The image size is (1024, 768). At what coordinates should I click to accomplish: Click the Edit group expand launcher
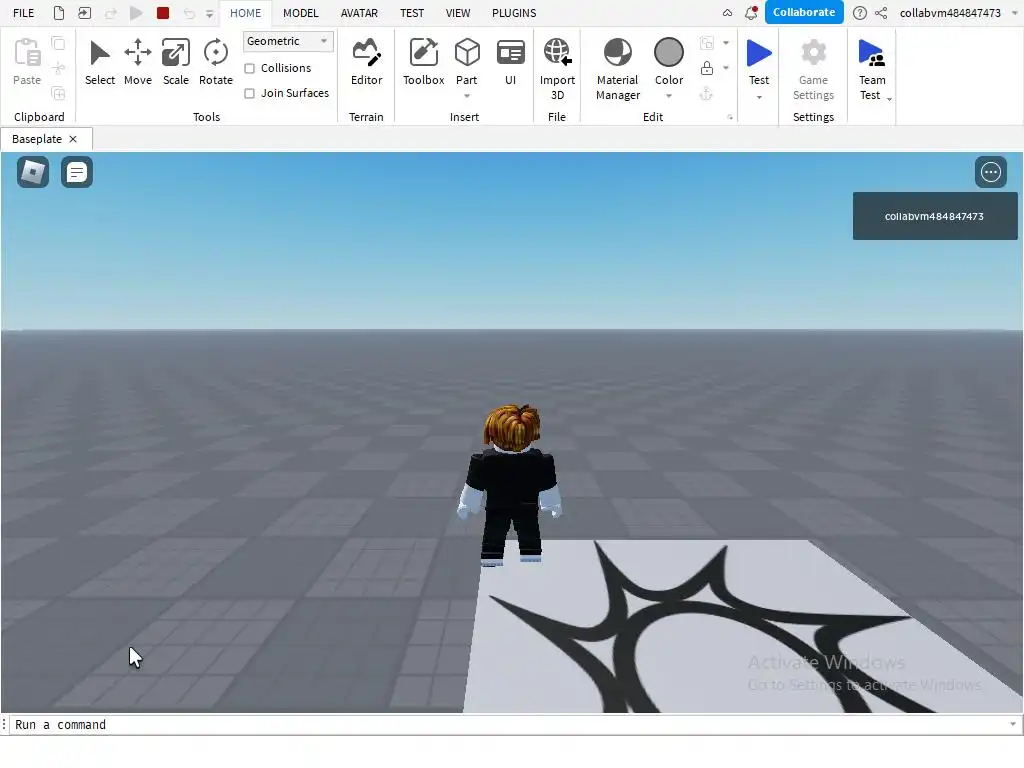click(730, 118)
